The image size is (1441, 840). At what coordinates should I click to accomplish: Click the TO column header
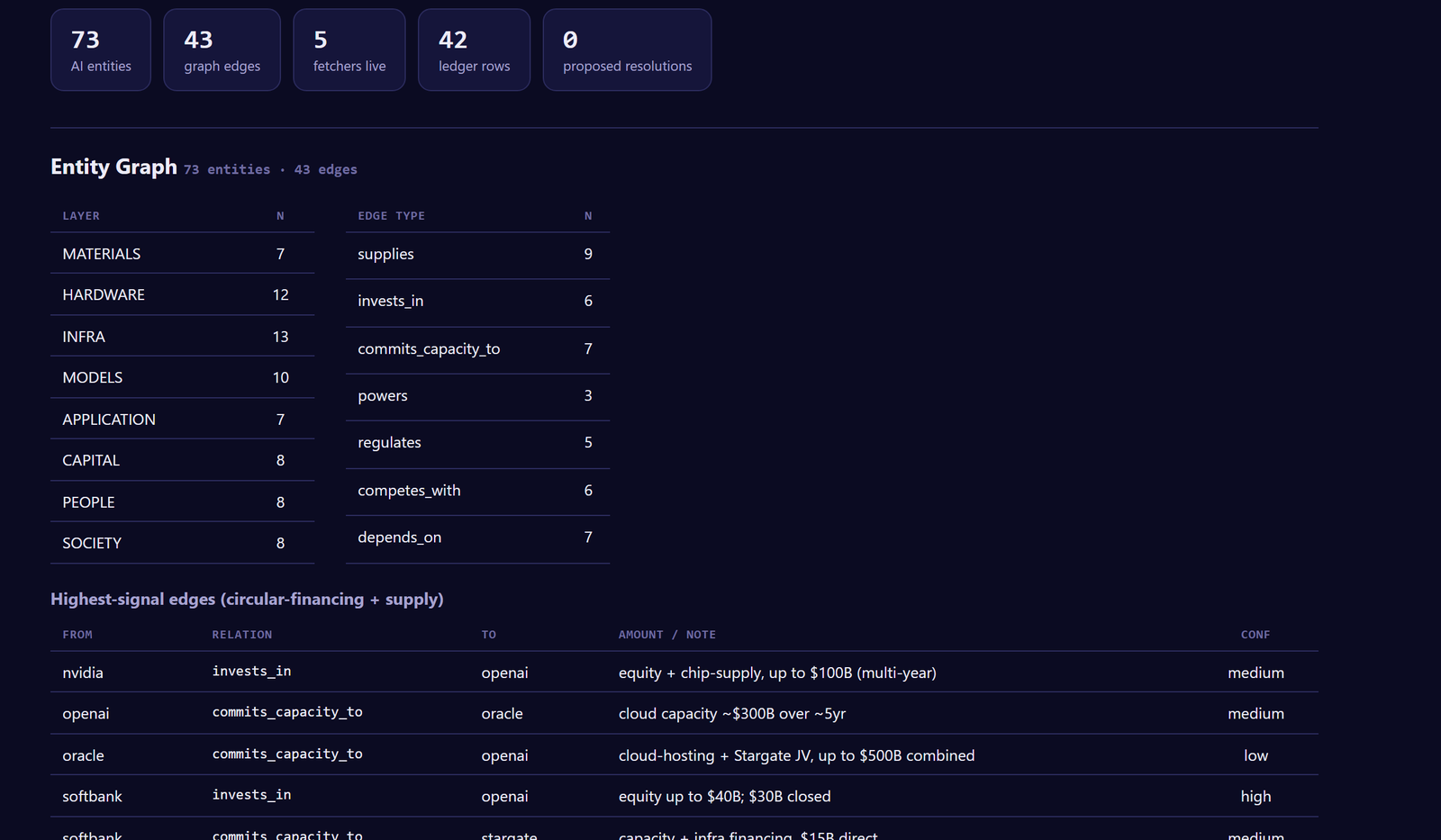[x=488, y=635]
